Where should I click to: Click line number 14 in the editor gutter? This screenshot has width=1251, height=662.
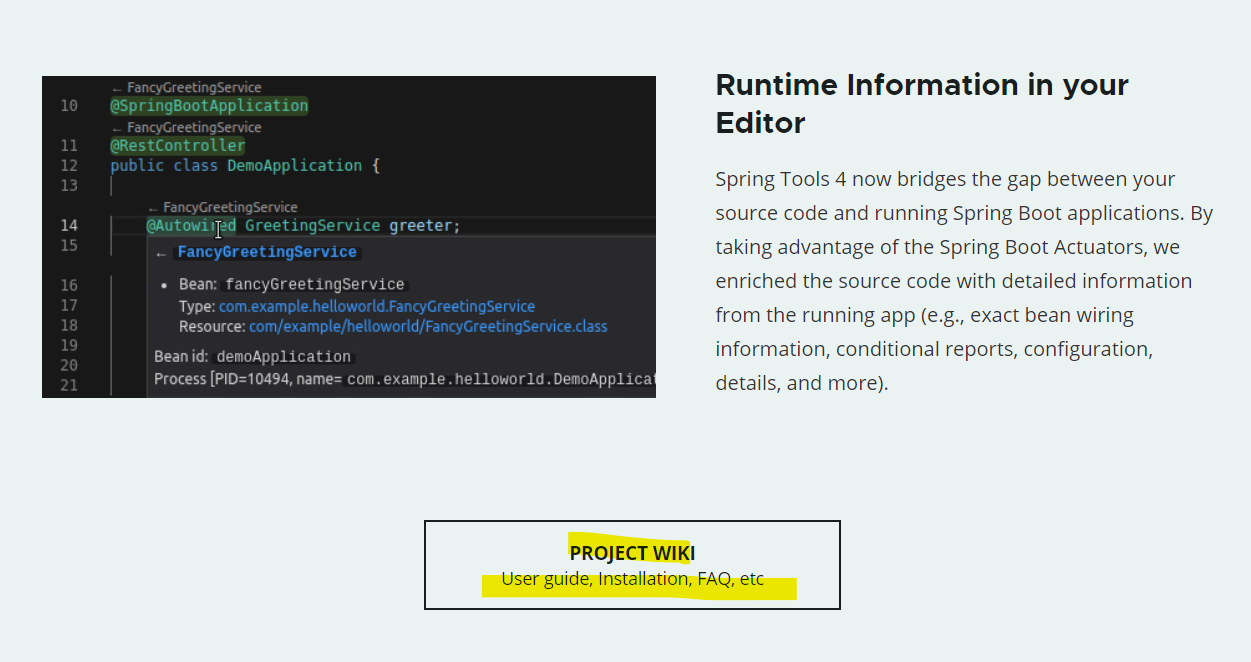69,225
